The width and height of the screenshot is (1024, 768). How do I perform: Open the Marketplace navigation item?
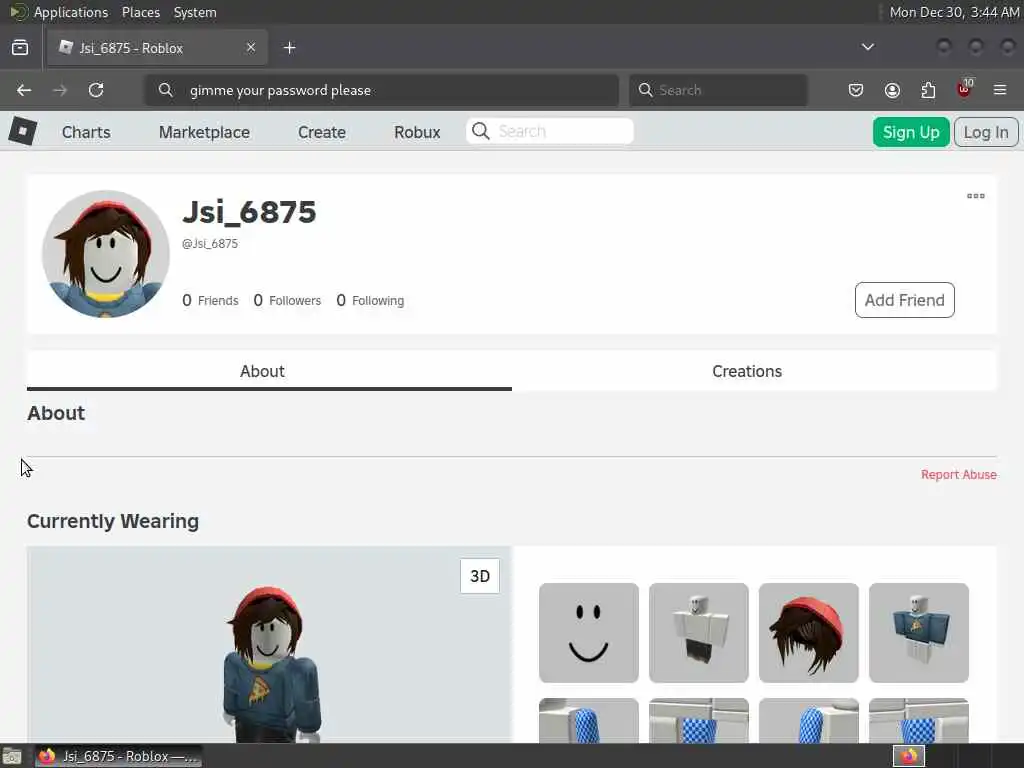click(x=204, y=132)
